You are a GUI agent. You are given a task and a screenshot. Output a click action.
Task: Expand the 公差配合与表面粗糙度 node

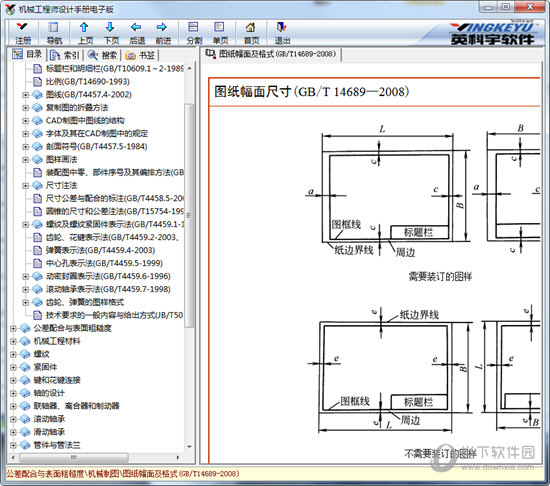13,328
